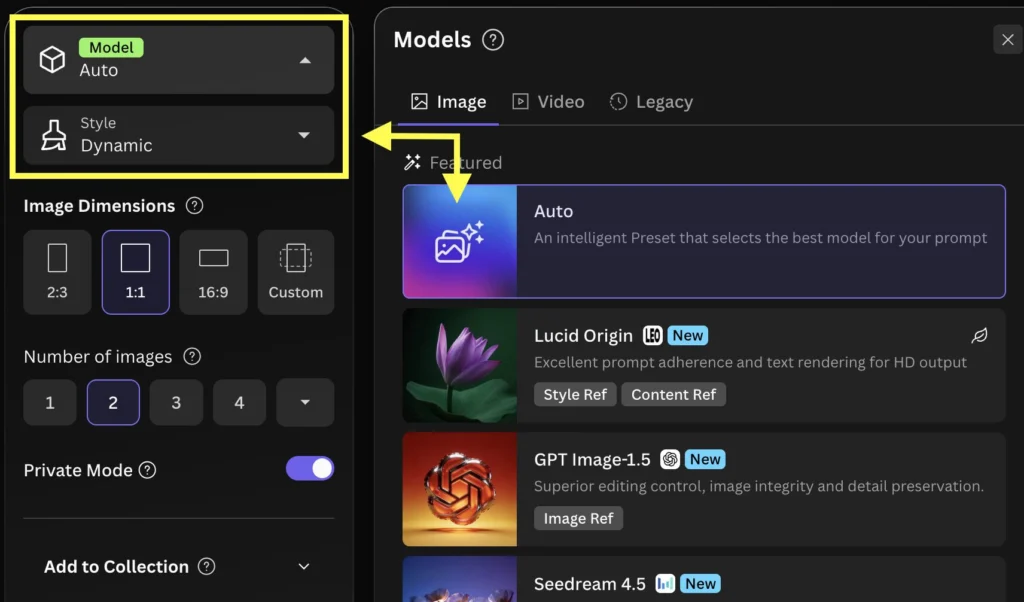Open the Legacy tab

pyautogui.click(x=651, y=101)
